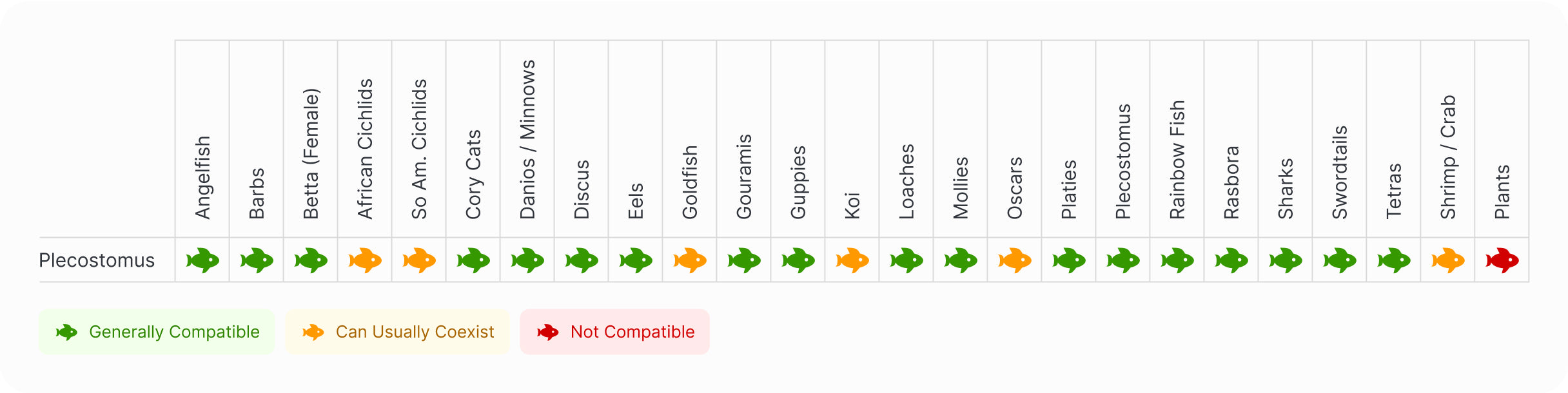Screen dimensions: 1568x393
Task: Click the green fish under Angelfish
Action: (202, 260)
